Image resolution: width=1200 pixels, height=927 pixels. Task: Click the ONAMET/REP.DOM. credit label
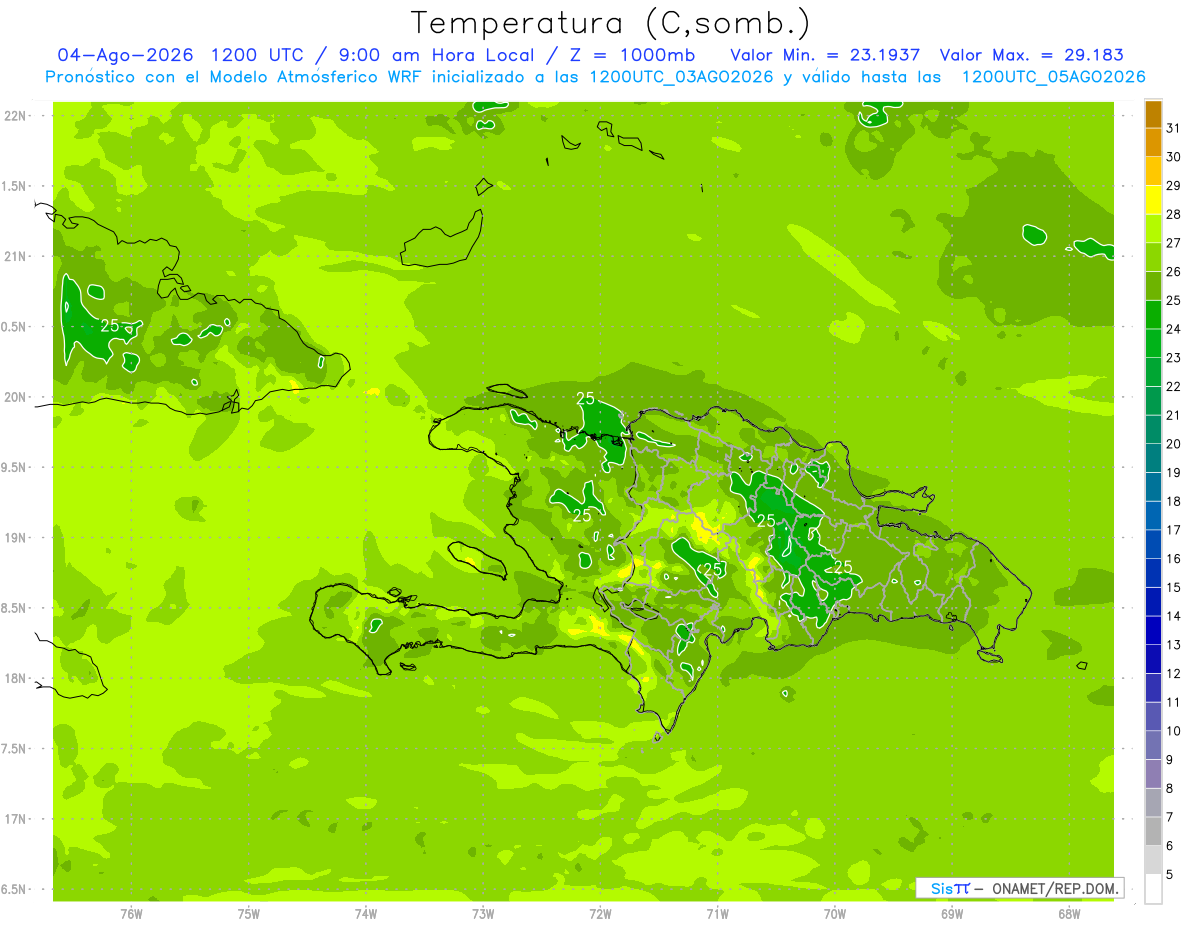(1053, 888)
